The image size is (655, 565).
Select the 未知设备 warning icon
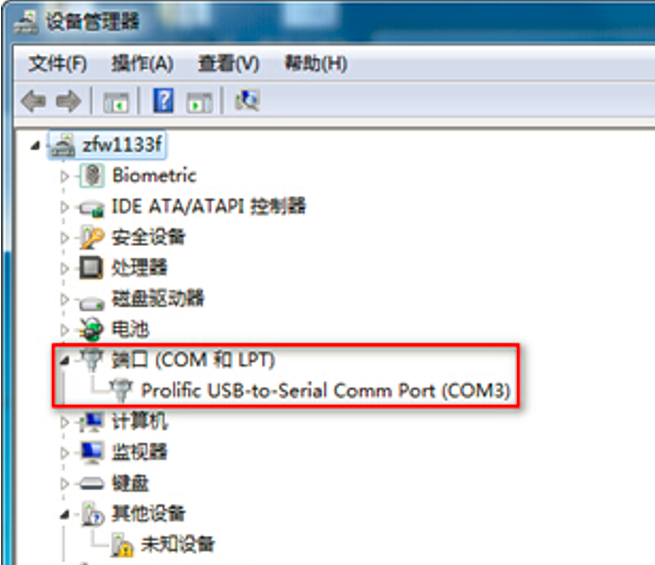pyautogui.click(x=122, y=545)
